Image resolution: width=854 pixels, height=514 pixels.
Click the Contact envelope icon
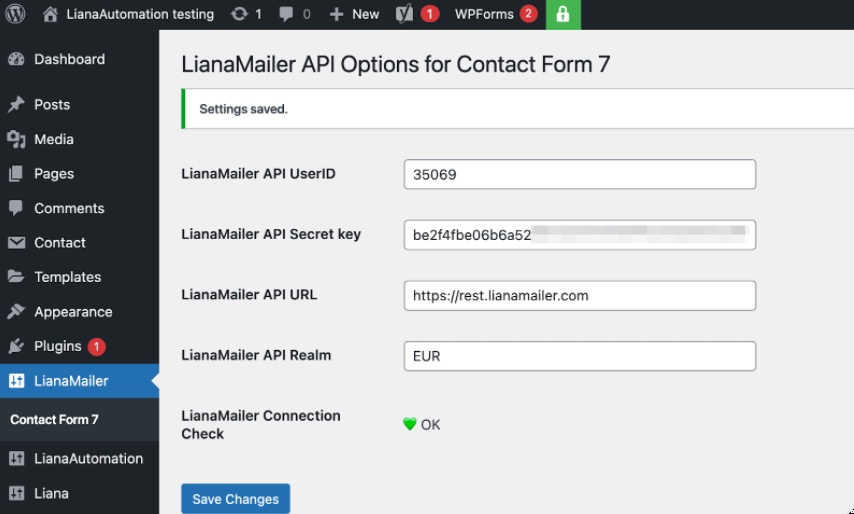[16, 243]
